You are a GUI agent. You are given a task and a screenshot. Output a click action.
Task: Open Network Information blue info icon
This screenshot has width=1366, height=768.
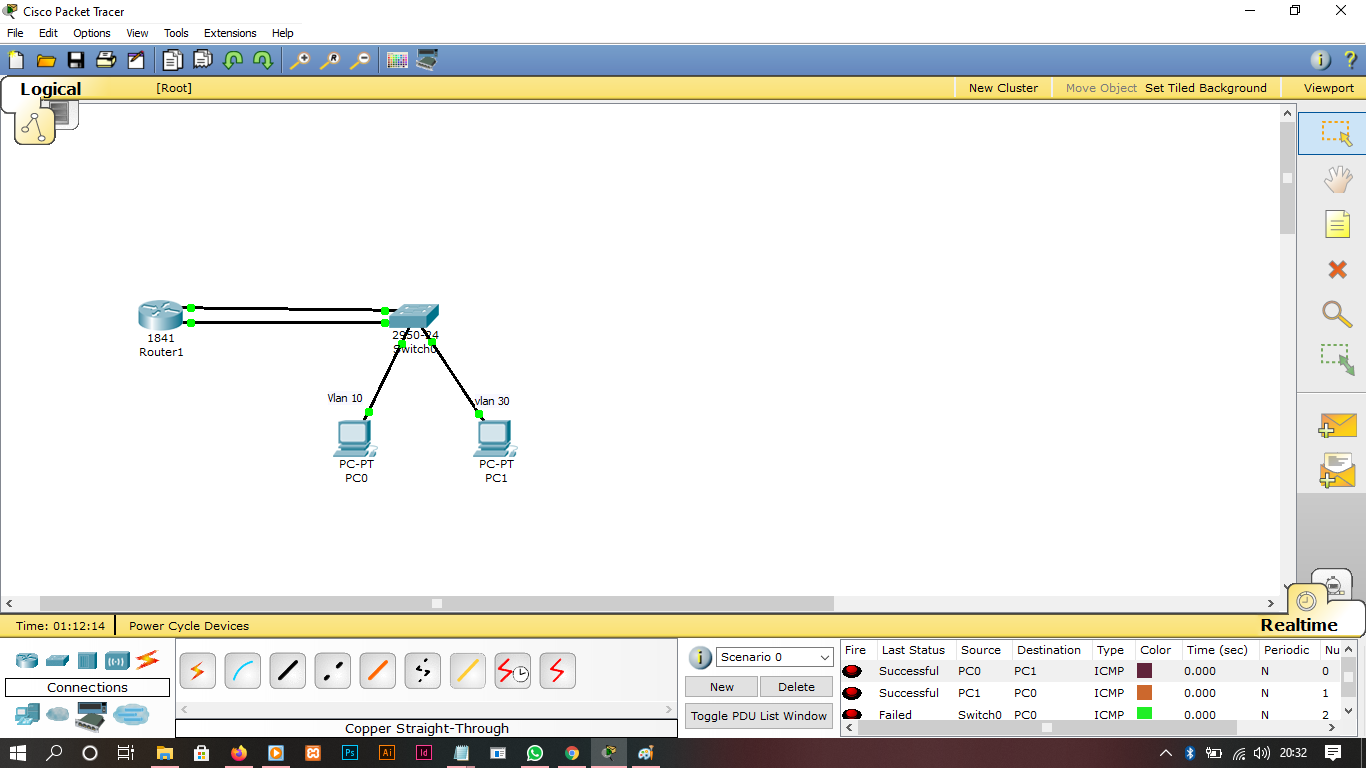click(x=1321, y=60)
